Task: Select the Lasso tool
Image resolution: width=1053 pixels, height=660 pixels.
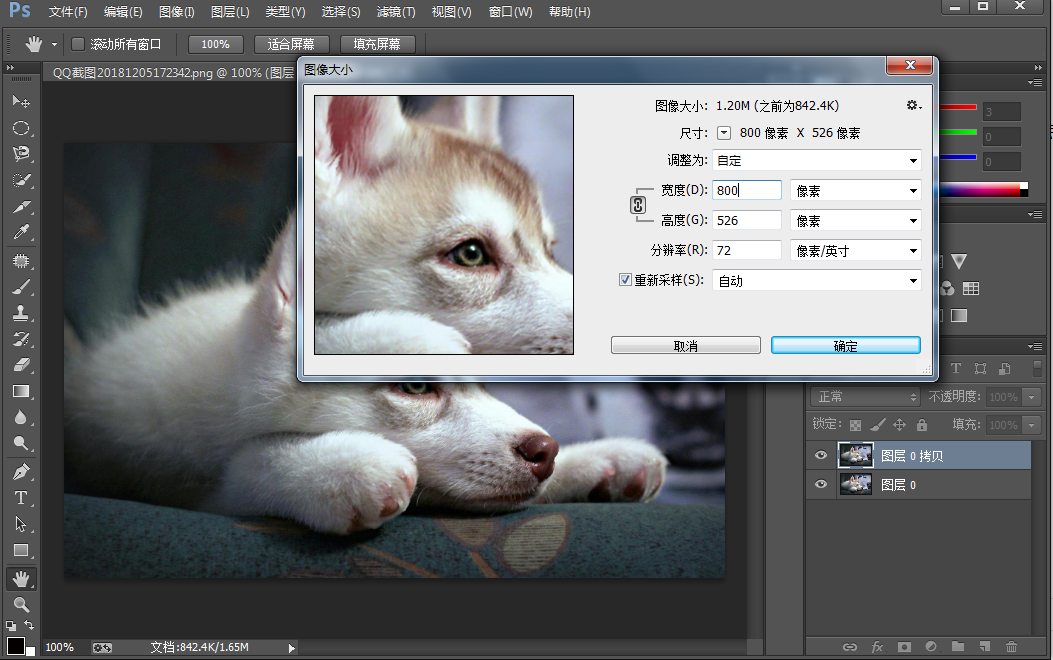Action: pyautogui.click(x=21, y=154)
